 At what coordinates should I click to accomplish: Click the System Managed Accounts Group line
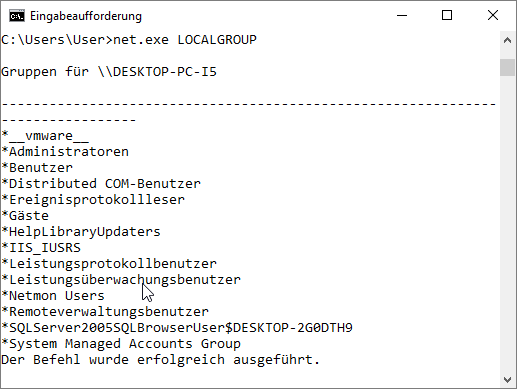pyautogui.click(x=121, y=344)
